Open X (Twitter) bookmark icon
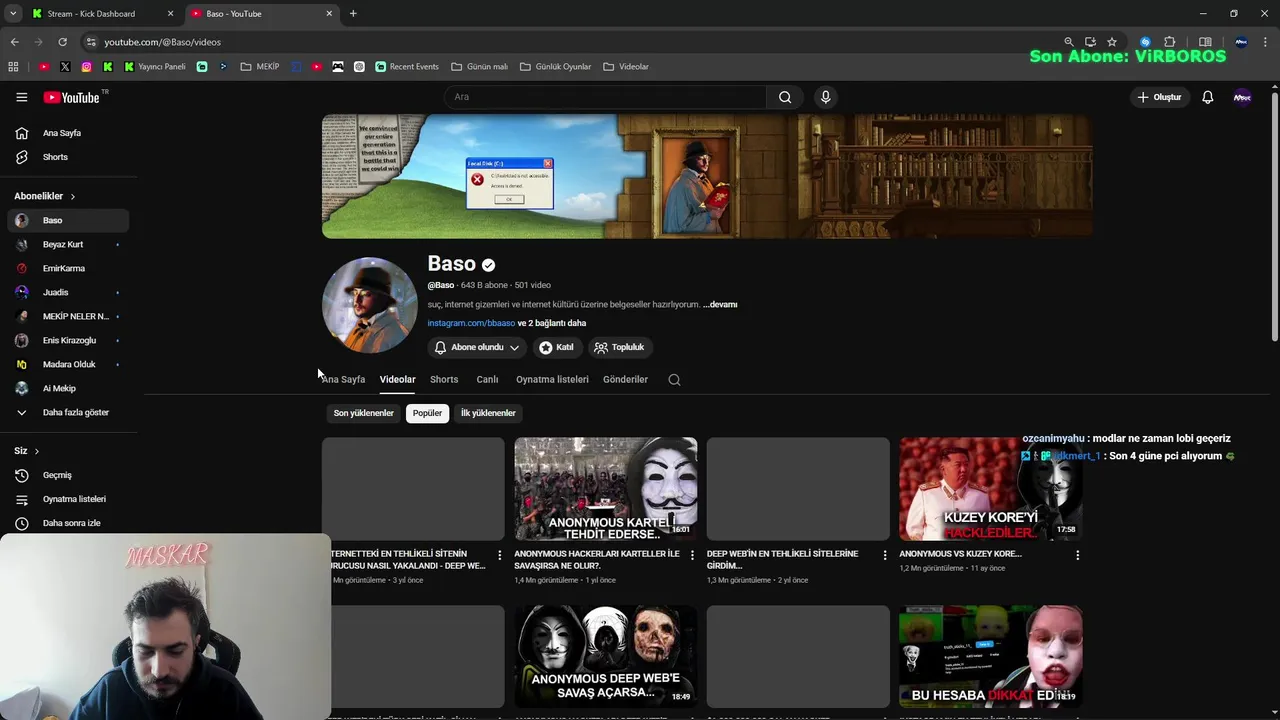The width and height of the screenshot is (1280, 720). point(65,67)
